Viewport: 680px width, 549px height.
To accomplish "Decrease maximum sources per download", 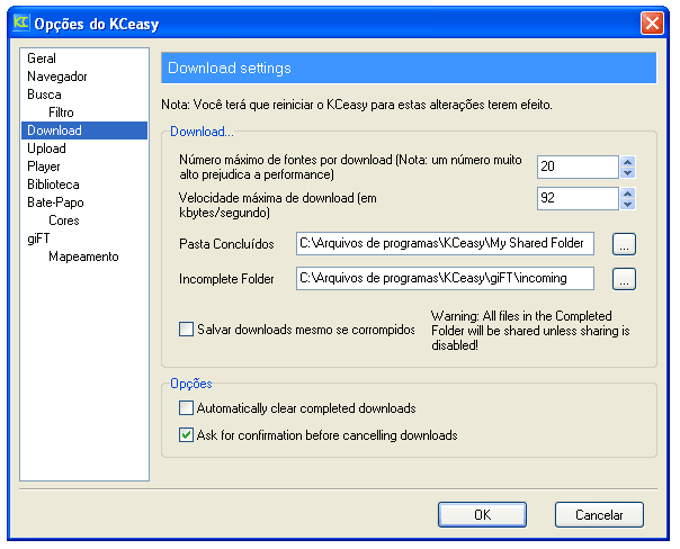I will click(628, 173).
